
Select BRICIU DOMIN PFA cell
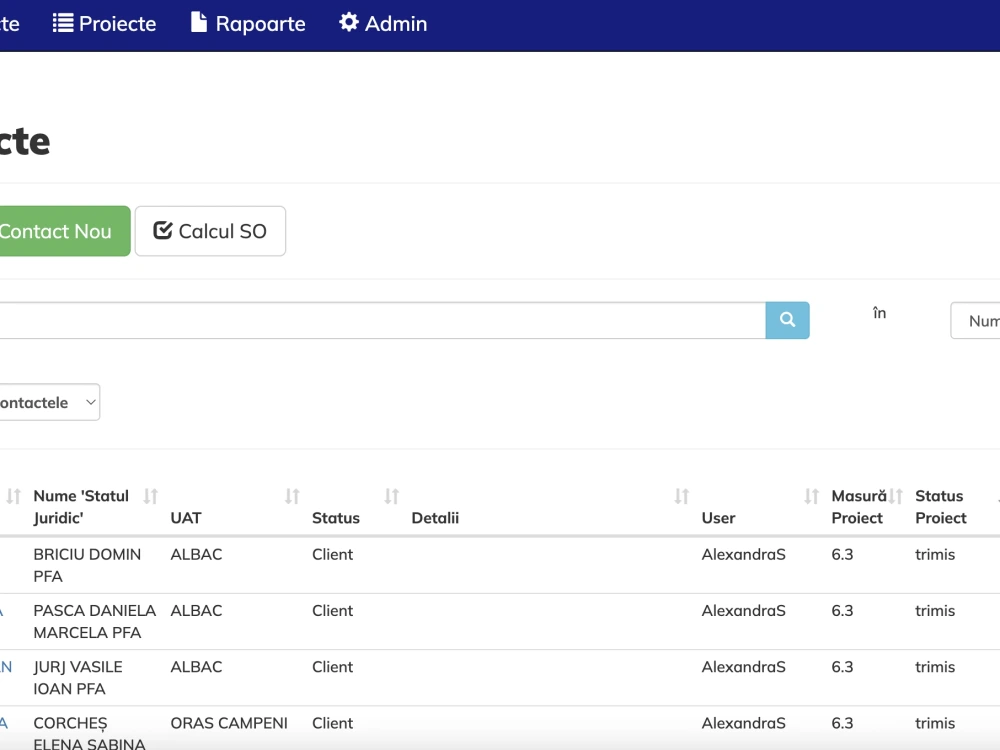pyautogui.click(x=87, y=565)
